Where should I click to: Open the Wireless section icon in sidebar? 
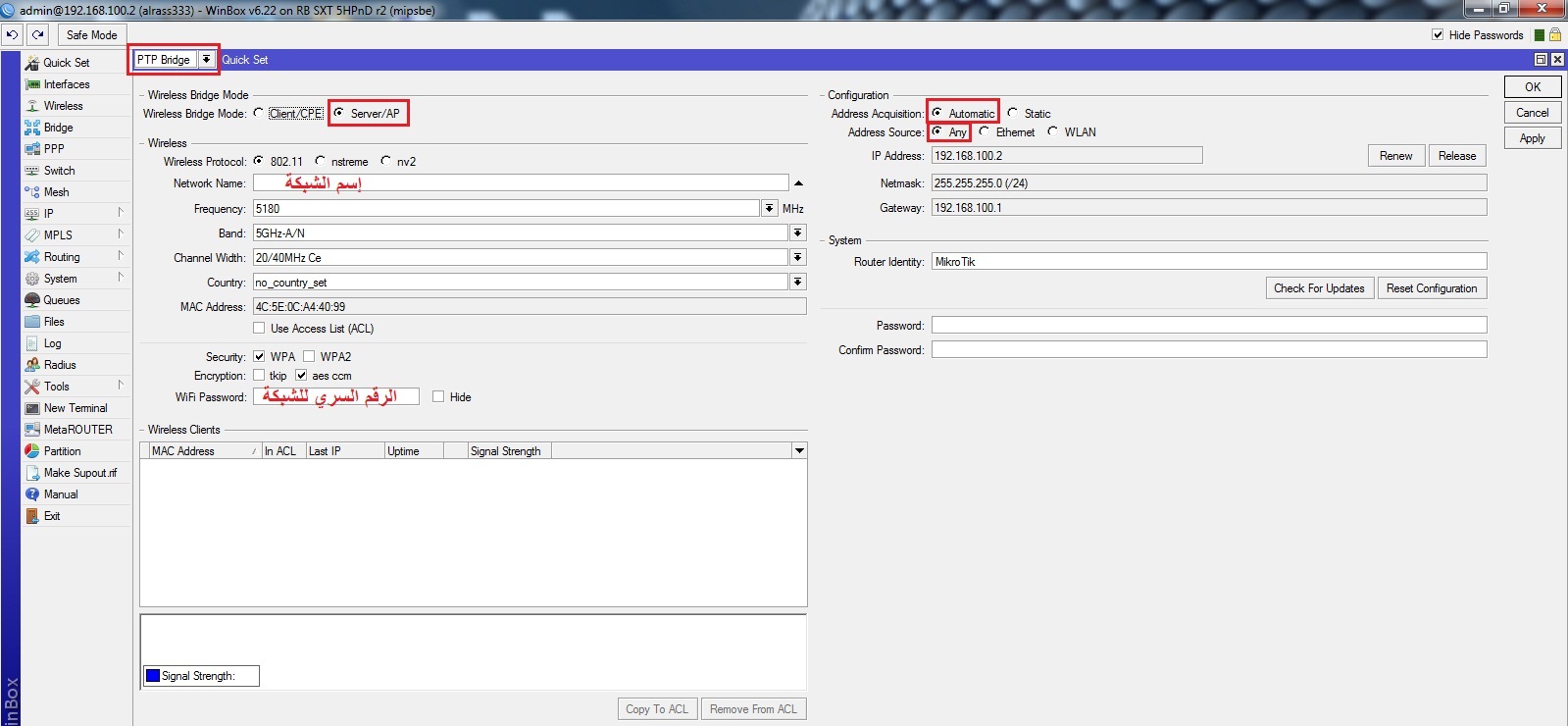pyautogui.click(x=32, y=106)
